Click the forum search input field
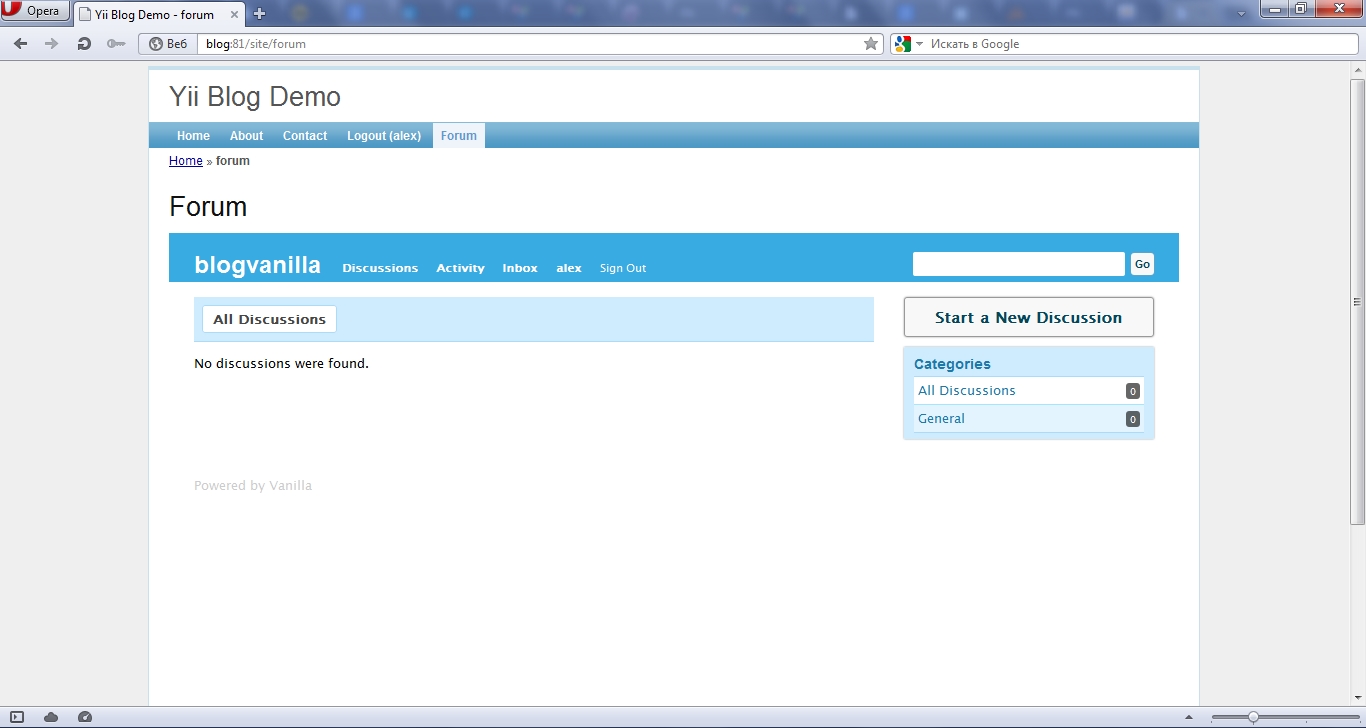 click(1019, 264)
